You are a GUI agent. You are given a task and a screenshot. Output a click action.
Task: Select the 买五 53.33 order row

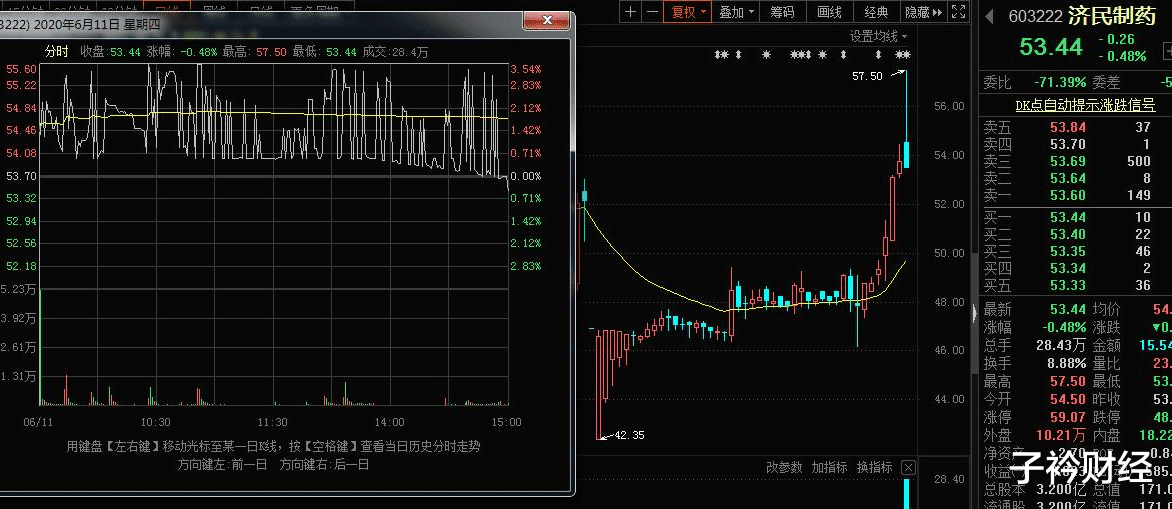click(x=1076, y=286)
